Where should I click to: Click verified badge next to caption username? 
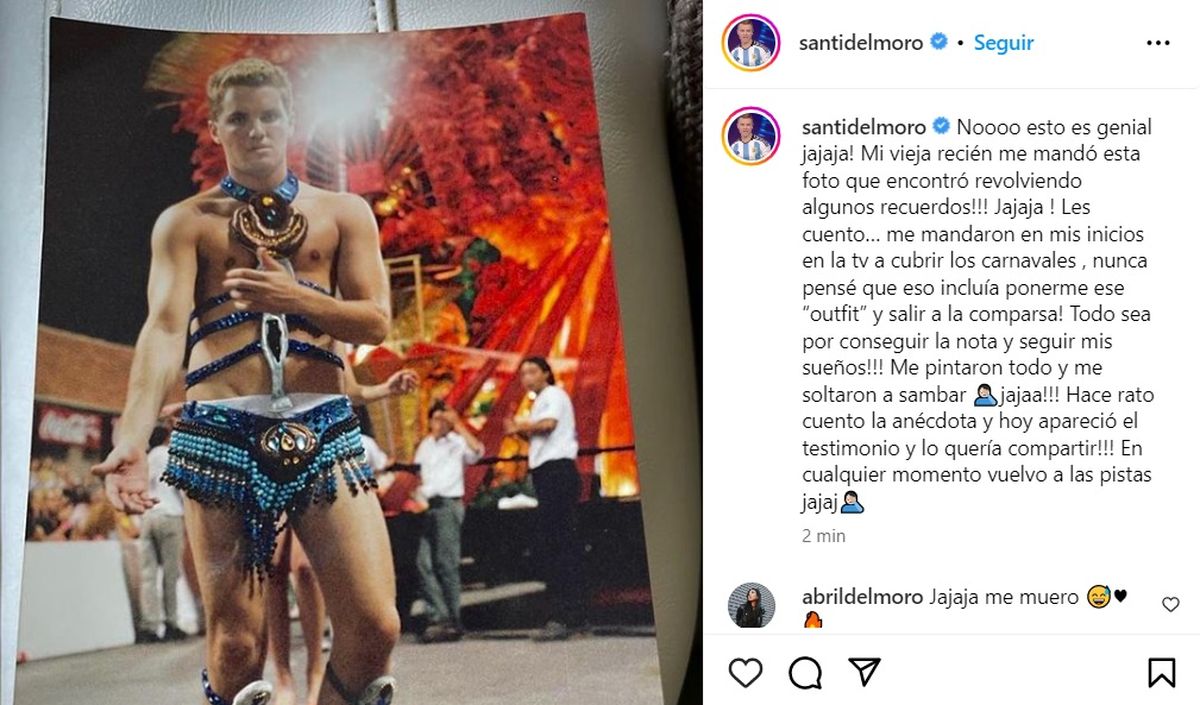[939, 127]
